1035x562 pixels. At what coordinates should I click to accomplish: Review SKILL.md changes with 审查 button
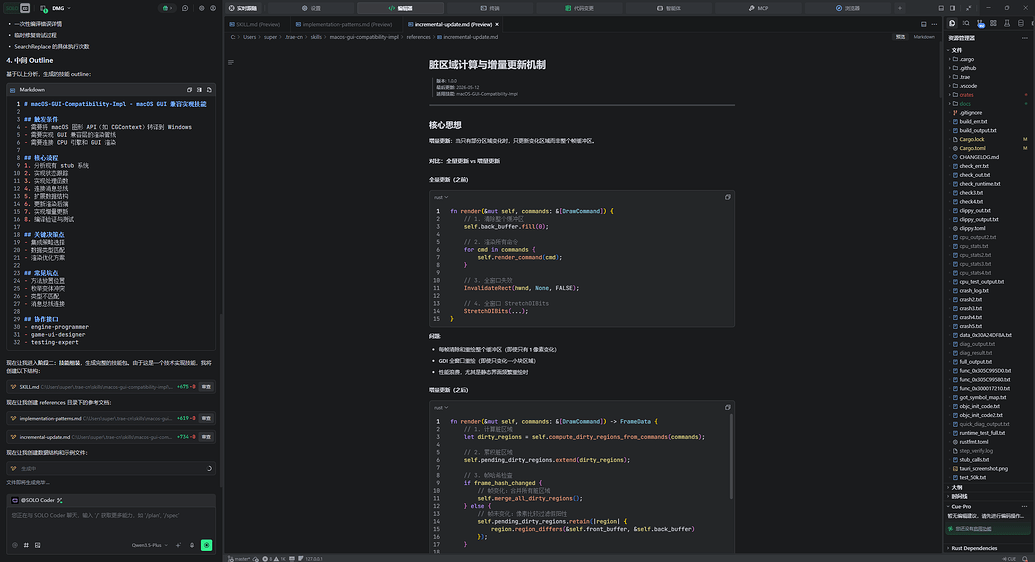coord(206,387)
